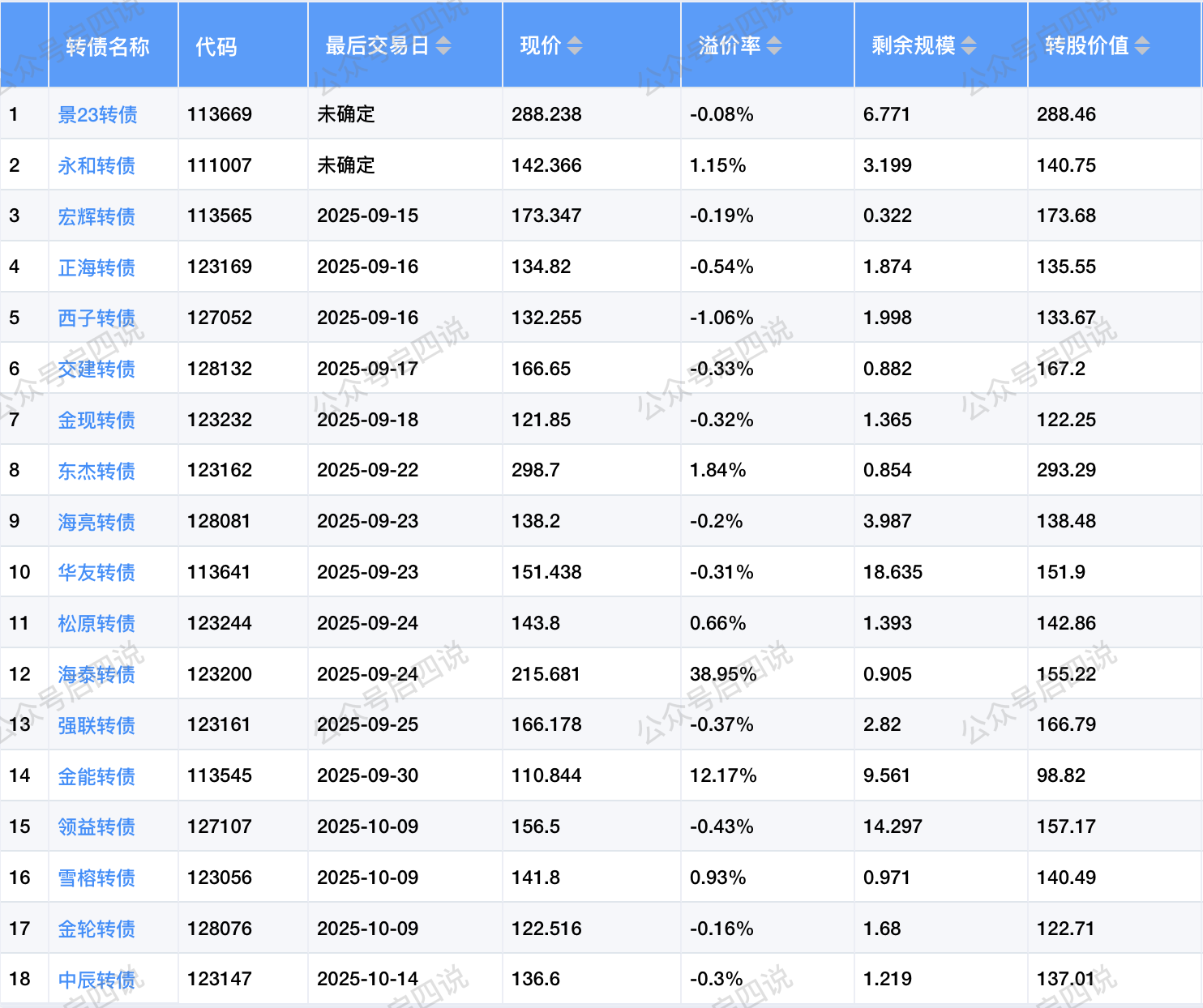This screenshot has width=1203, height=1008.
Task: Click the 转债名称 column header
Action: 108,46
